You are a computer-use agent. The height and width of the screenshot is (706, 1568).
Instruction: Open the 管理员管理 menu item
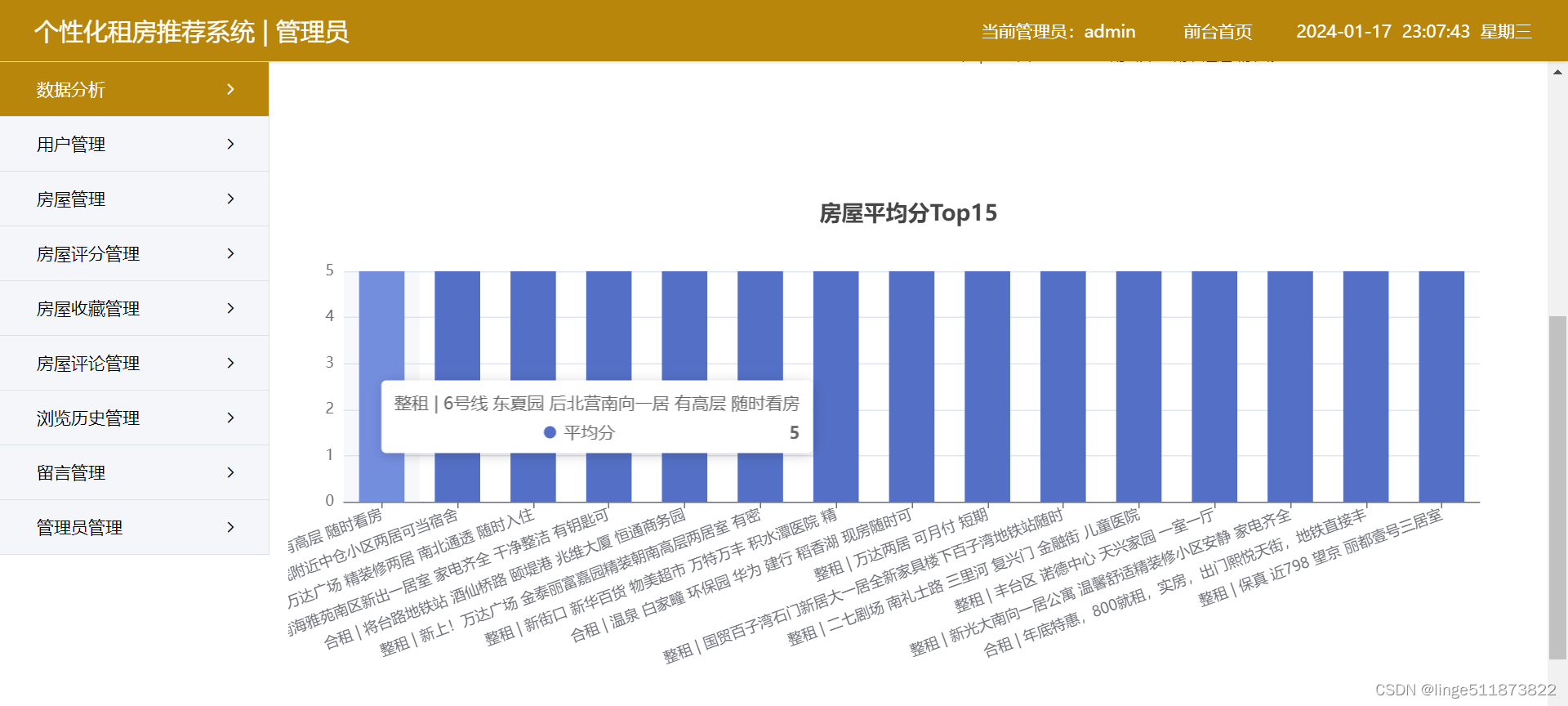tap(134, 527)
